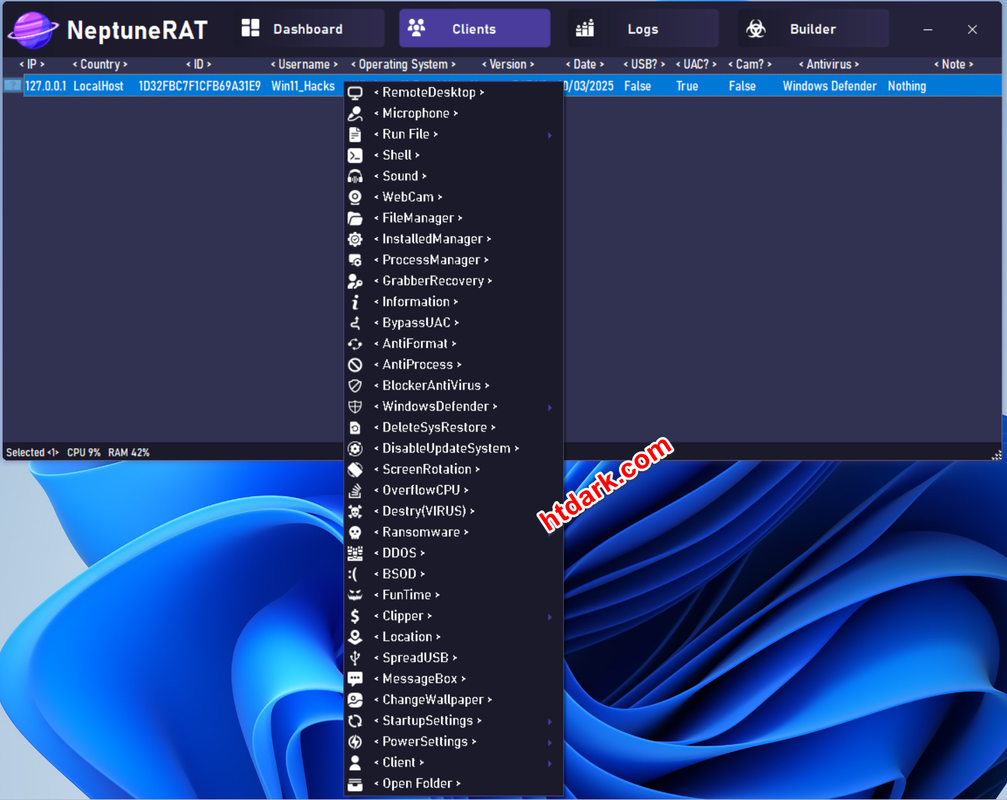1007x800 pixels.
Task: Expand the Clipper submenu arrow
Action: click(x=550, y=616)
